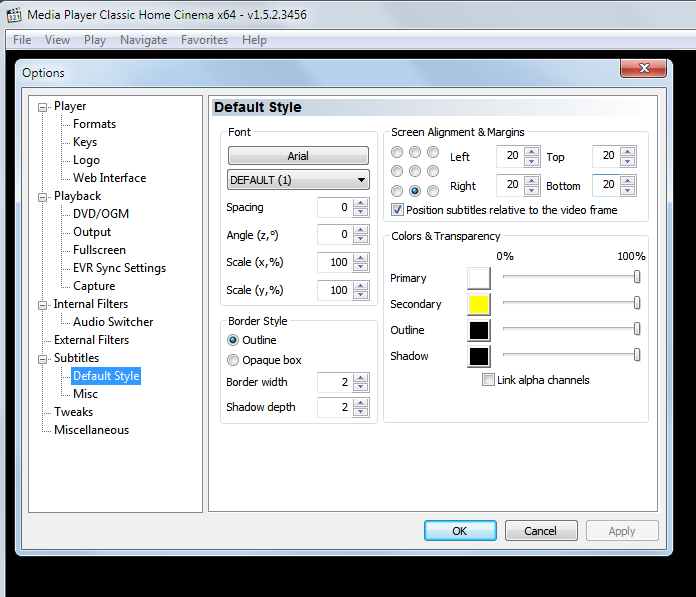The image size is (696, 597).
Task: Pick the Outline color swatch
Action: point(478,330)
